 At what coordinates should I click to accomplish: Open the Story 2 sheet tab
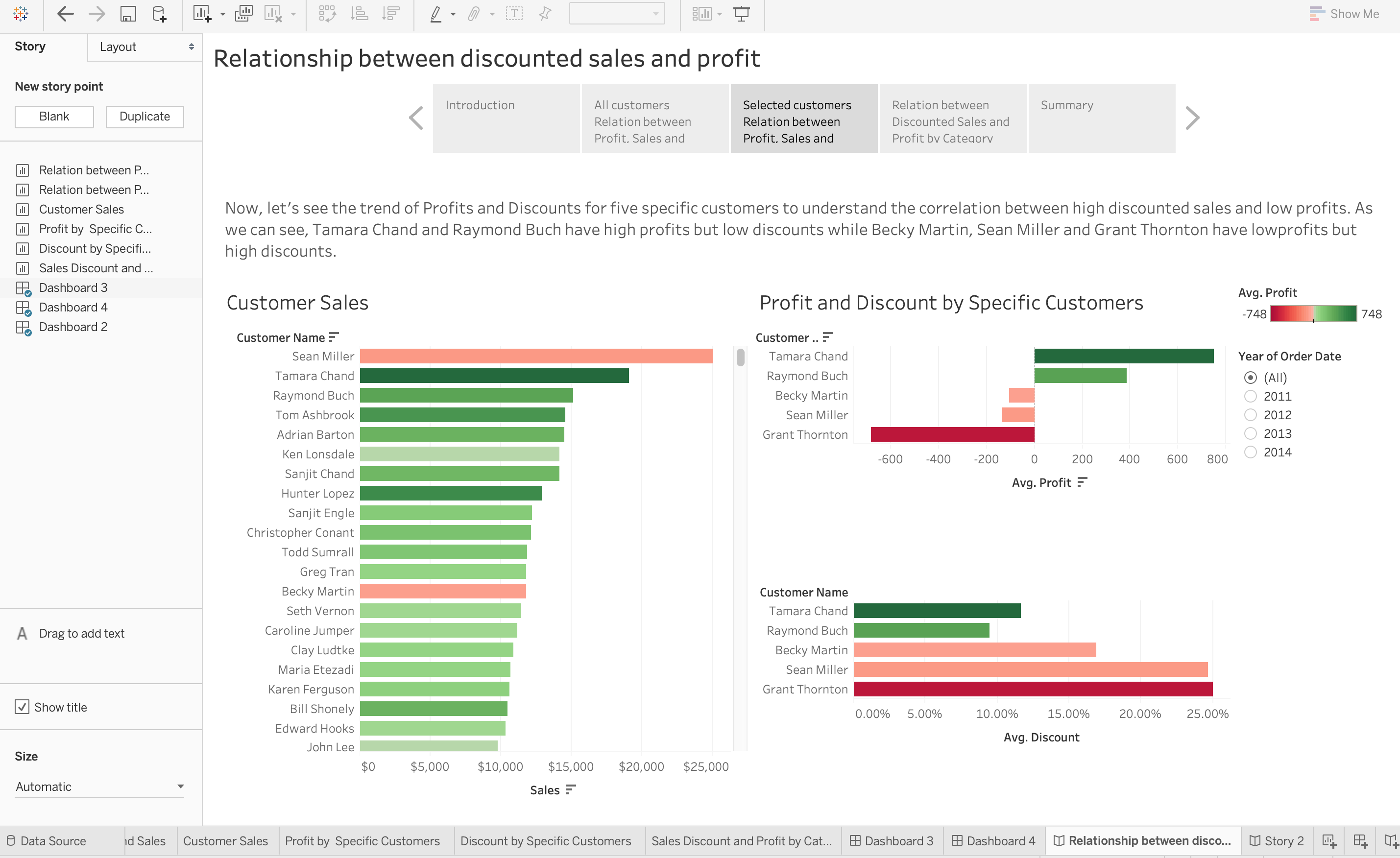click(x=1277, y=841)
